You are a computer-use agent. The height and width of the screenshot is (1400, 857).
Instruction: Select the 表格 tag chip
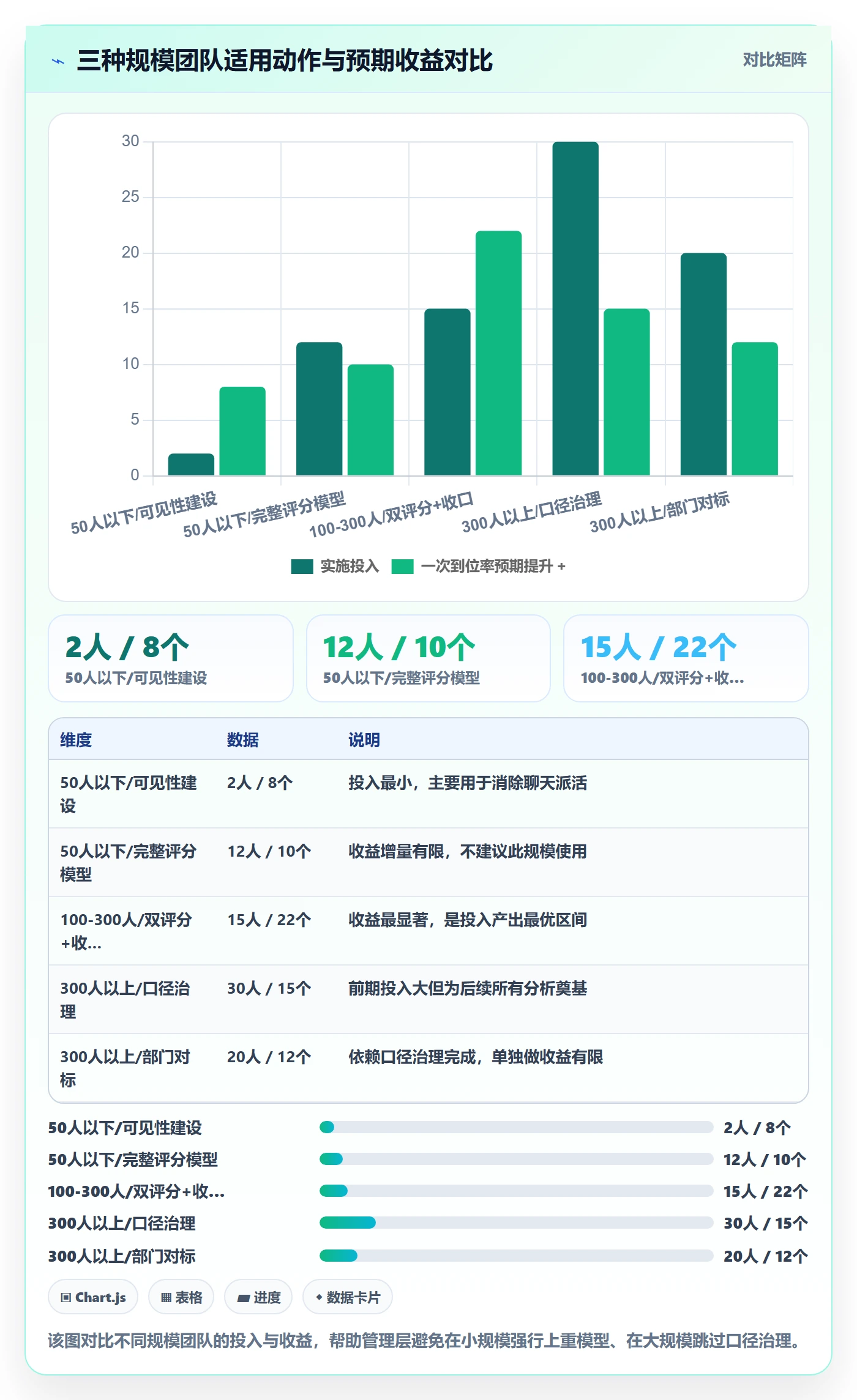pyautogui.click(x=181, y=1297)
